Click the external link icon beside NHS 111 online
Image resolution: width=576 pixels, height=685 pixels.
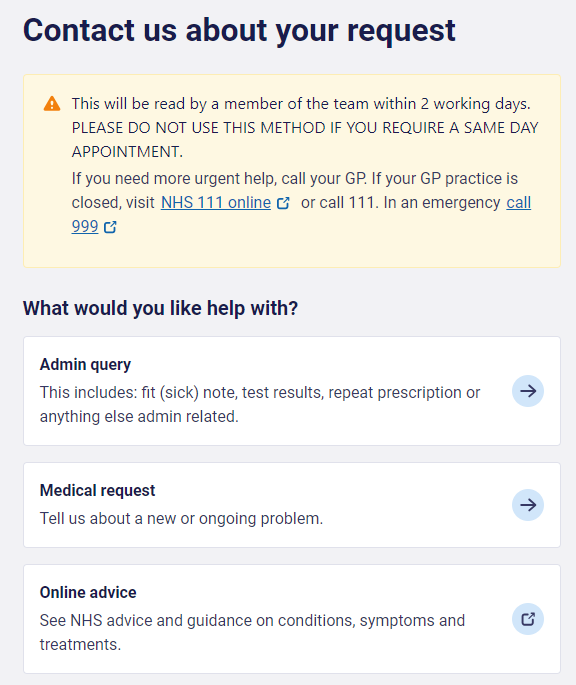click(283, 203)
